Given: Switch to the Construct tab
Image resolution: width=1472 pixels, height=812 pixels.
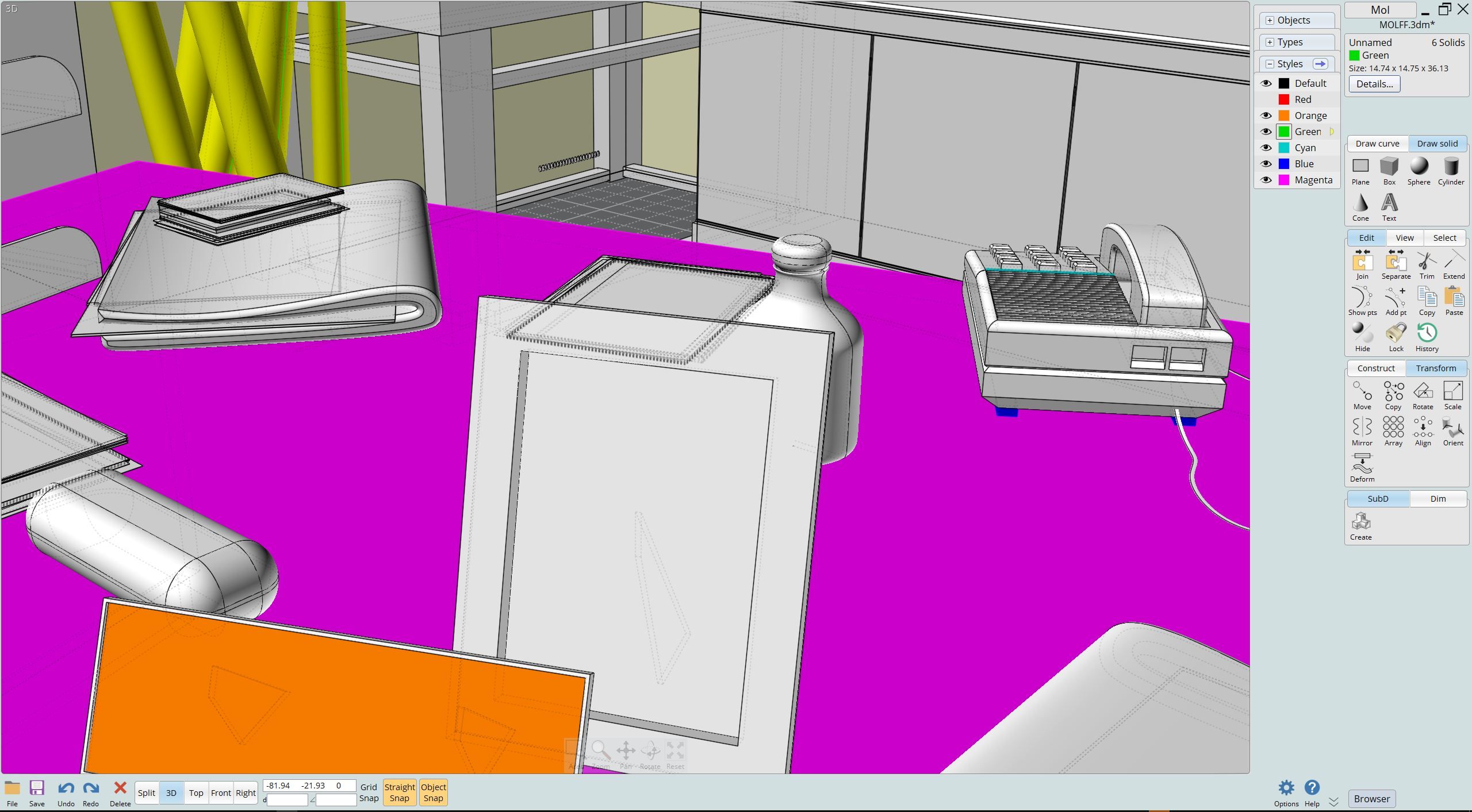Looking at the screenshot, I should [1375, 368].
